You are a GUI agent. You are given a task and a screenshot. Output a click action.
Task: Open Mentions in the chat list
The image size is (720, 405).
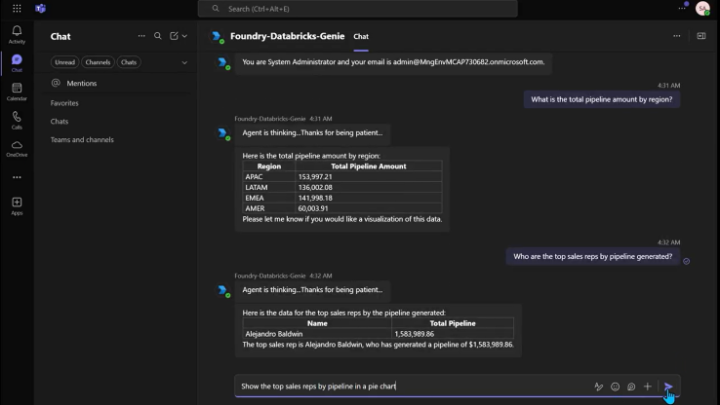point(81,83)
